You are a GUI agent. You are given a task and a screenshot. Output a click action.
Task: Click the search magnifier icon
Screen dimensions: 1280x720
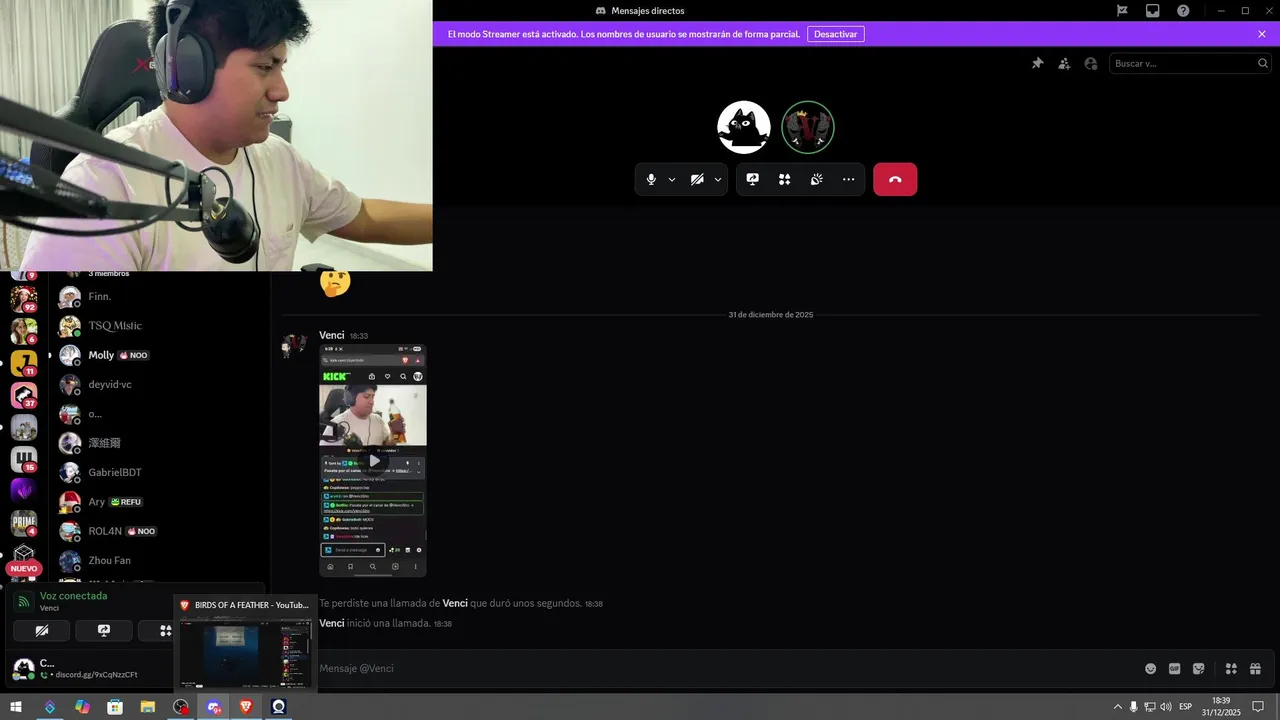click(x=1263, y=63)
